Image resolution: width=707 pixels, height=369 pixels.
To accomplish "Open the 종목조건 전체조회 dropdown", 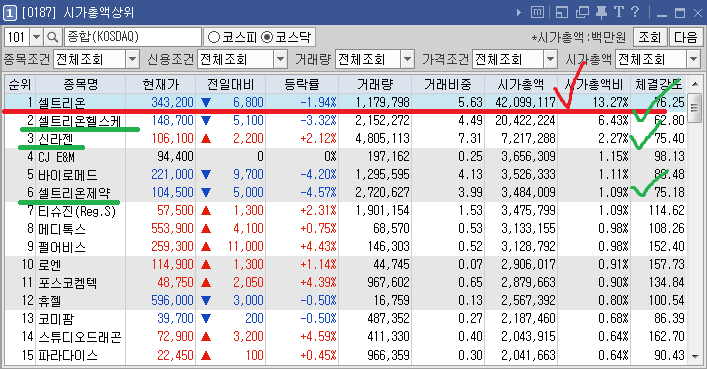I will pos(132,59).
